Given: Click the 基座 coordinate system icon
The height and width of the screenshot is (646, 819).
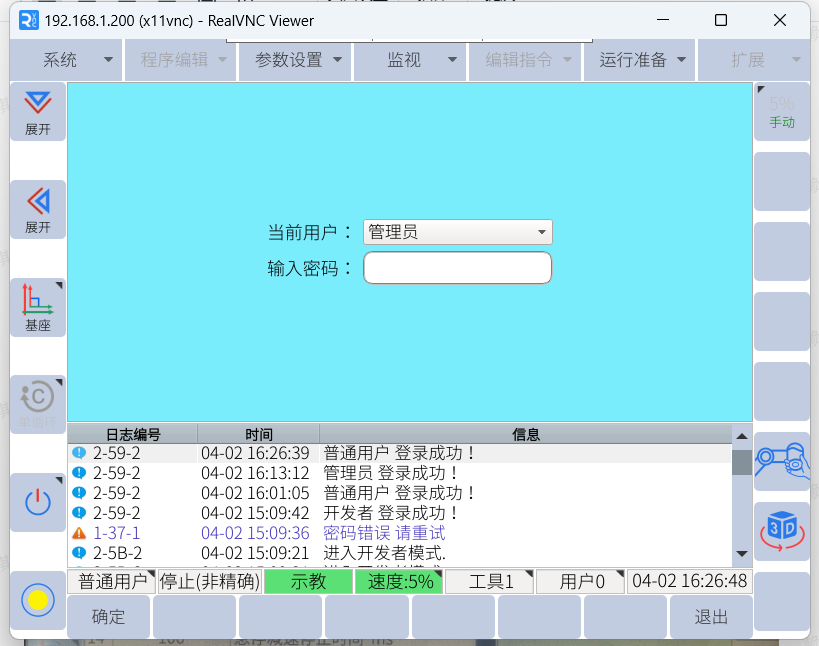Looking at the screenshot, I should 38,307.
